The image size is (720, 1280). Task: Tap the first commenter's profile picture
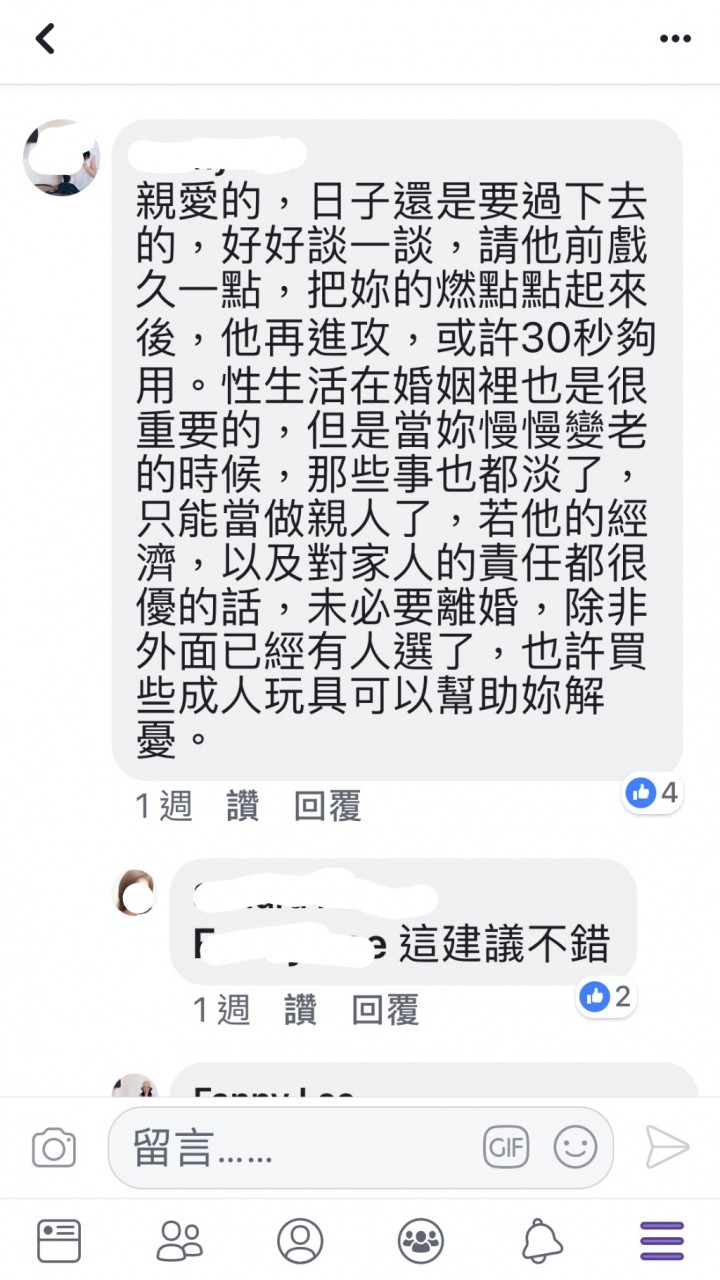point(62,158)
